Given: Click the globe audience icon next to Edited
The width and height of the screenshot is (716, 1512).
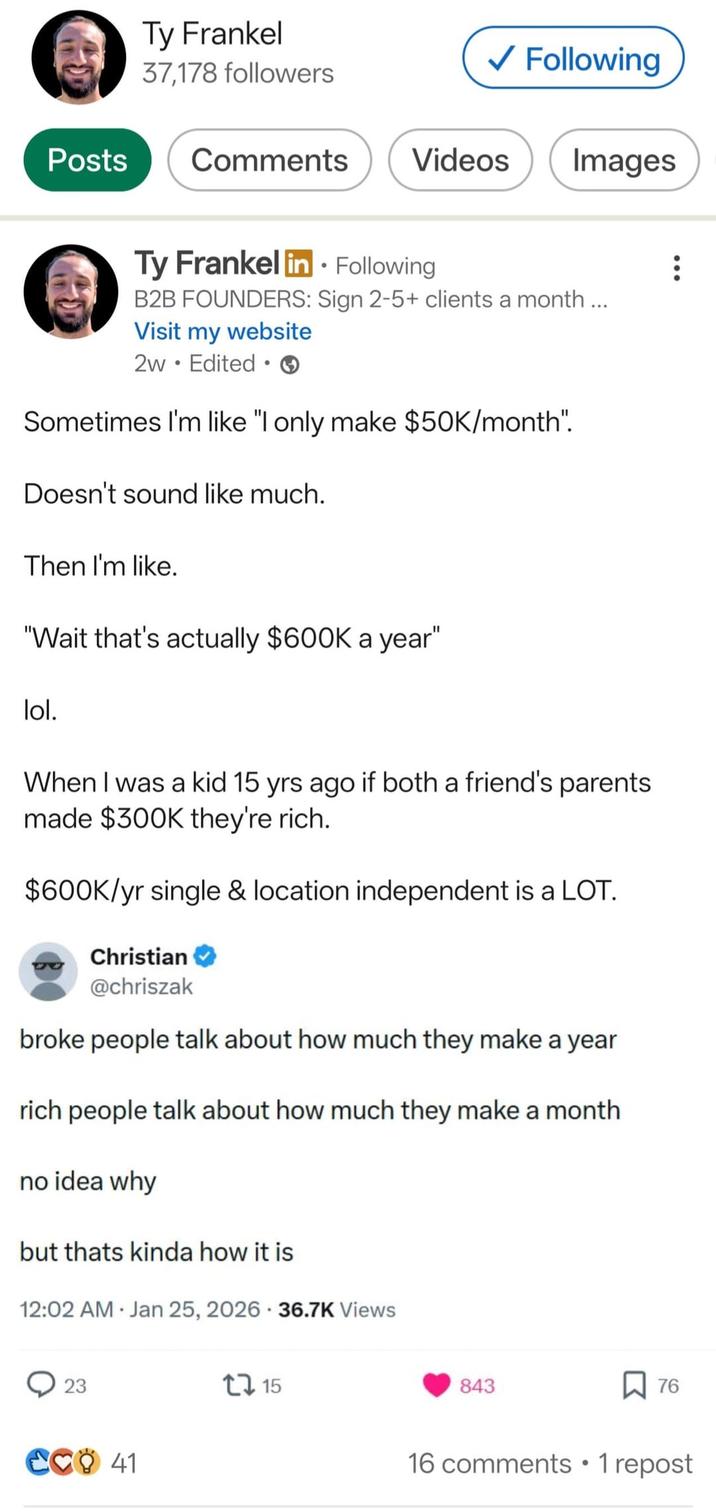Looking at the screenshot, I should pos(289,363).
